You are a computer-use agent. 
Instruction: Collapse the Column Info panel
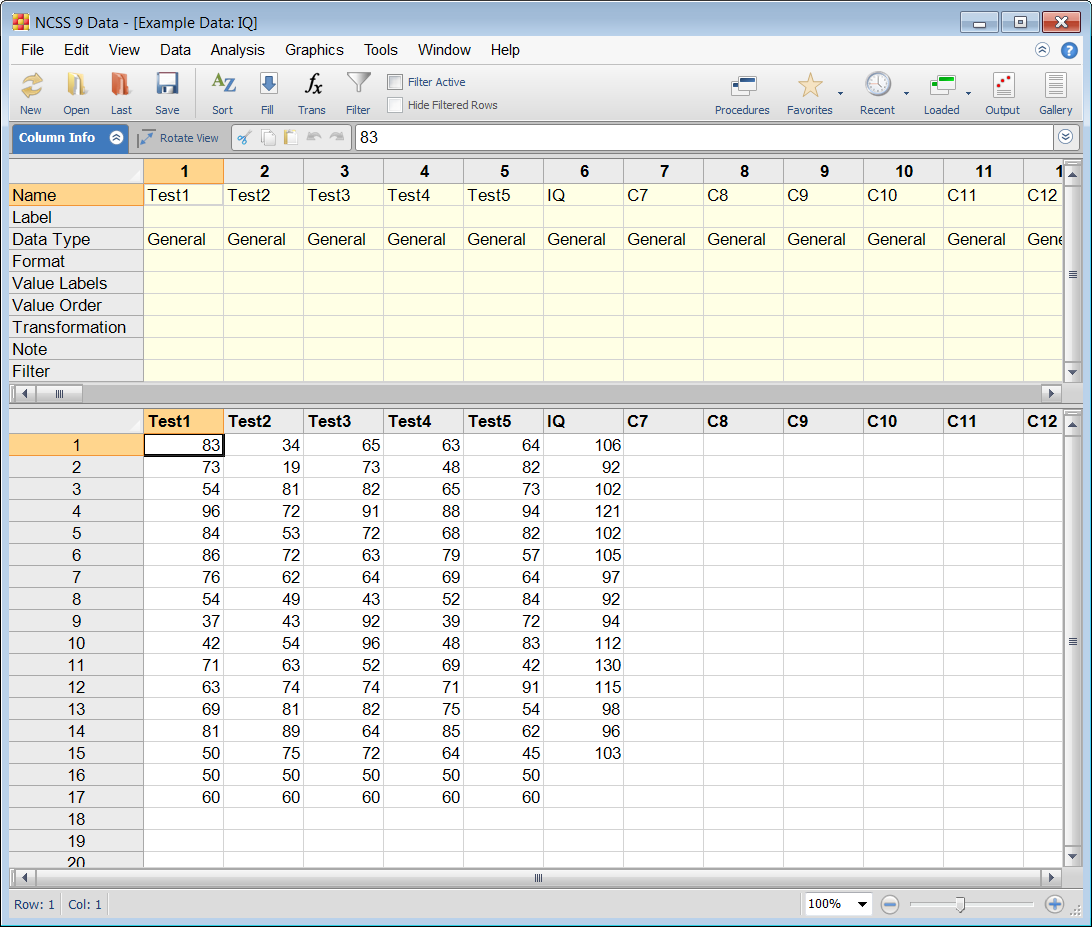(x=116, y=138)
